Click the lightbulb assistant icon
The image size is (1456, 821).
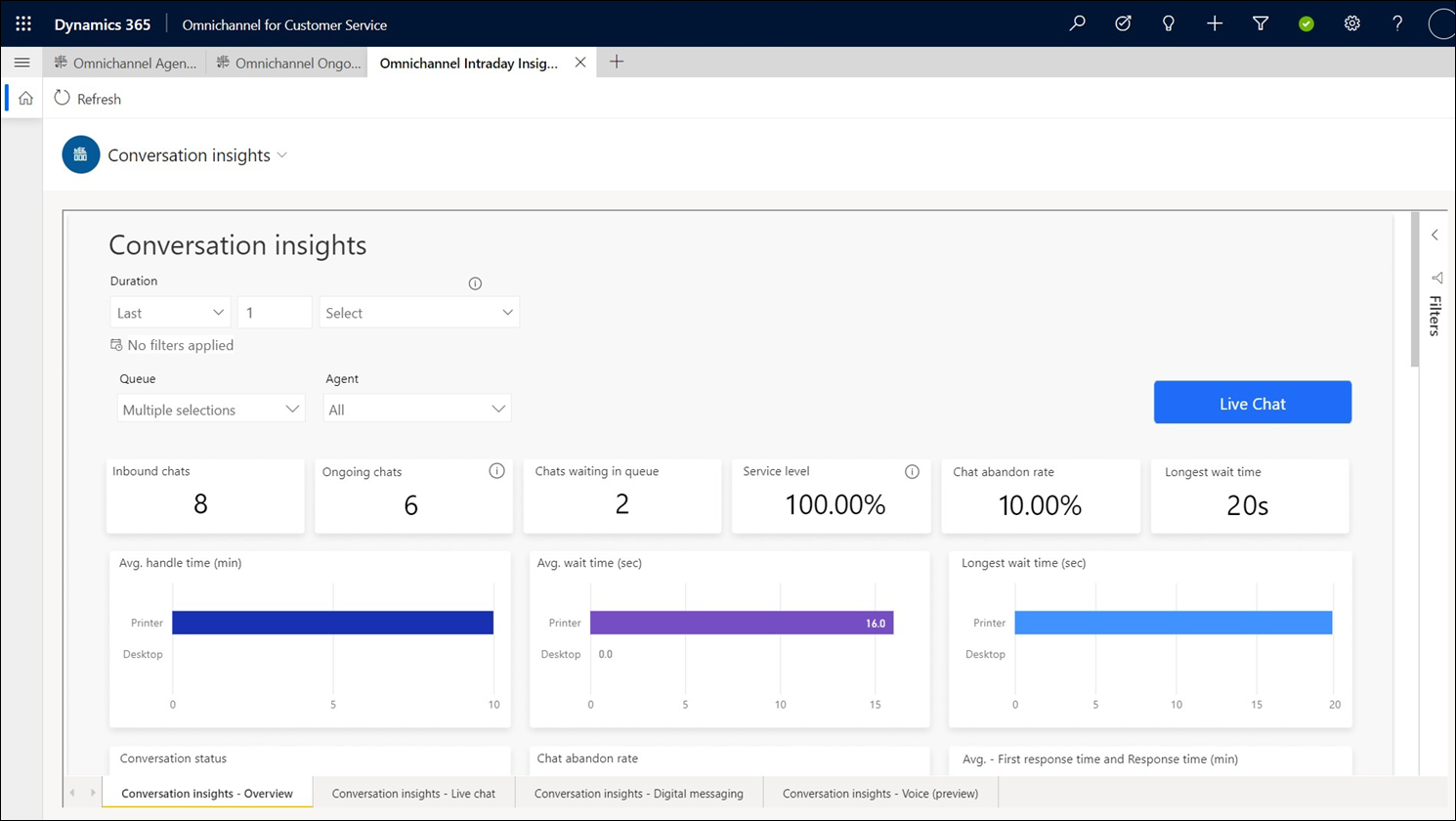tap(1169, 23)
